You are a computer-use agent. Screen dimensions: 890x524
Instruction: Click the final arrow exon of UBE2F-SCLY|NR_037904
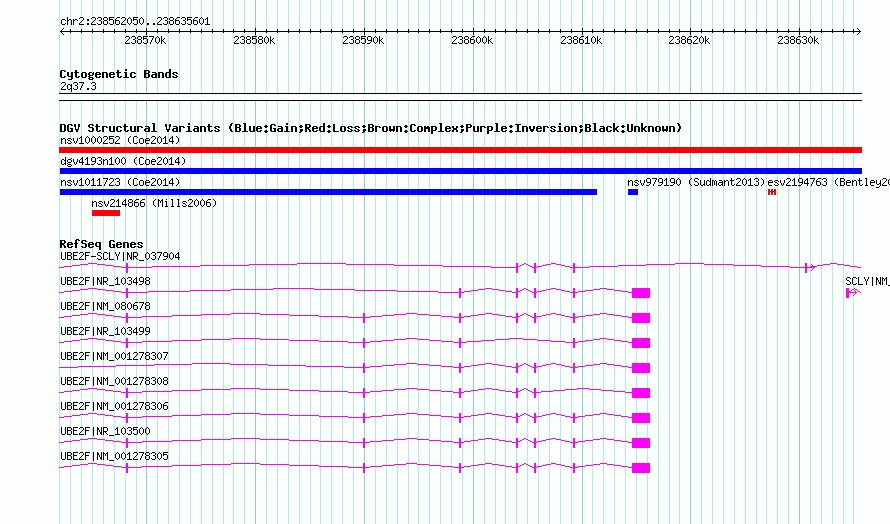point(810,267)
